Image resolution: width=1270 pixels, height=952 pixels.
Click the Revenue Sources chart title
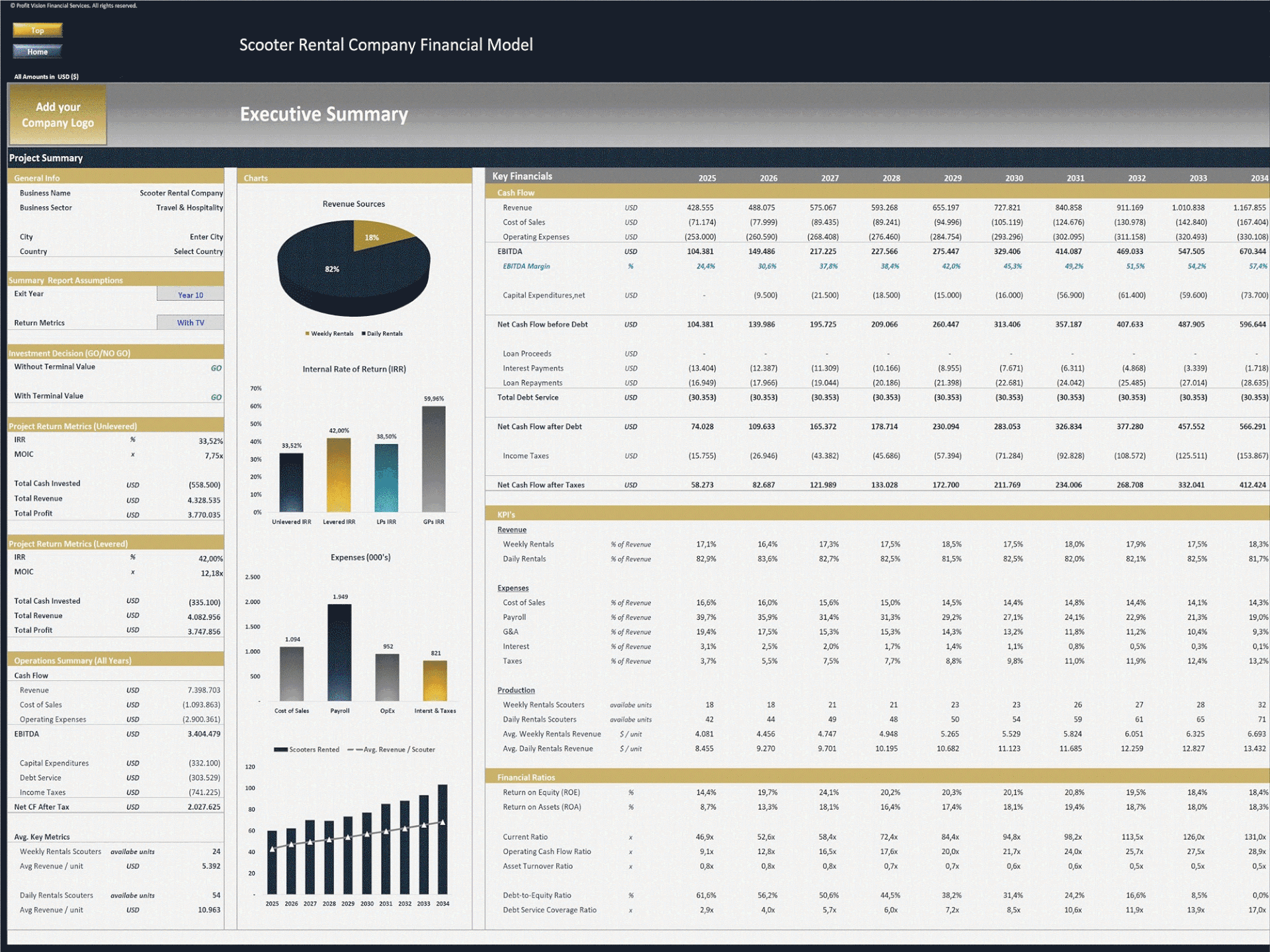click(x=354, y=204)
